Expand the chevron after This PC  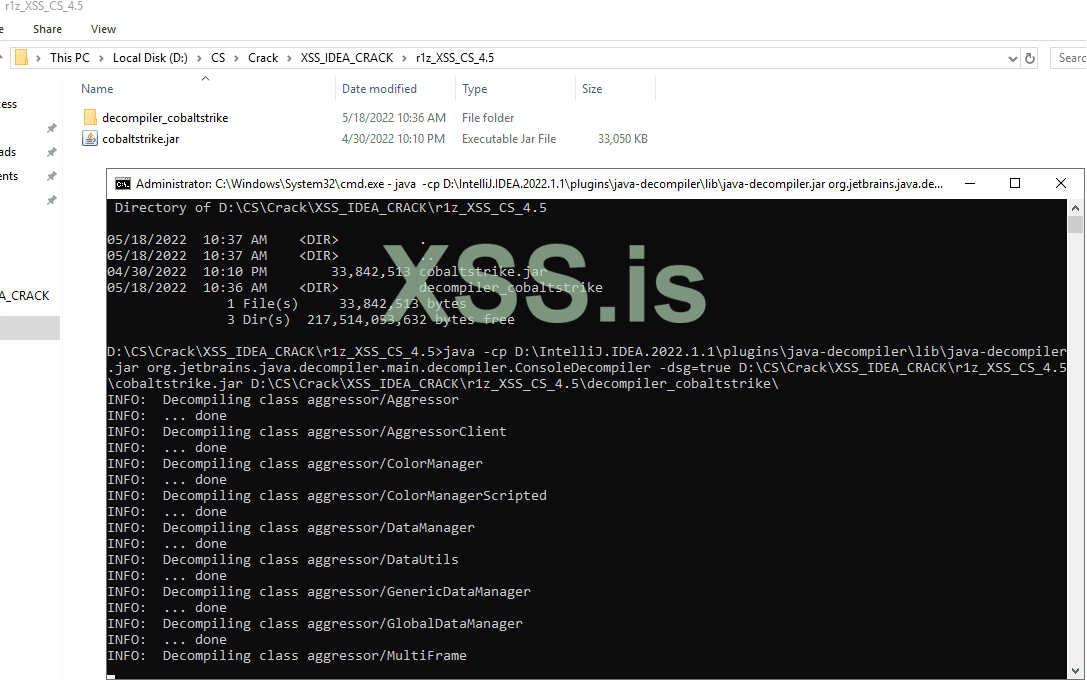point(101,58)
